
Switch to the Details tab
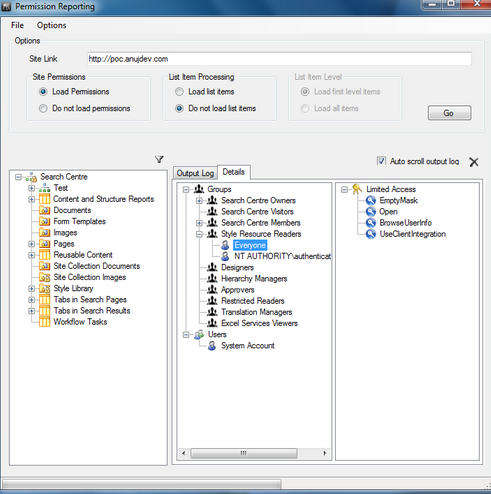[x=234, y=172]
